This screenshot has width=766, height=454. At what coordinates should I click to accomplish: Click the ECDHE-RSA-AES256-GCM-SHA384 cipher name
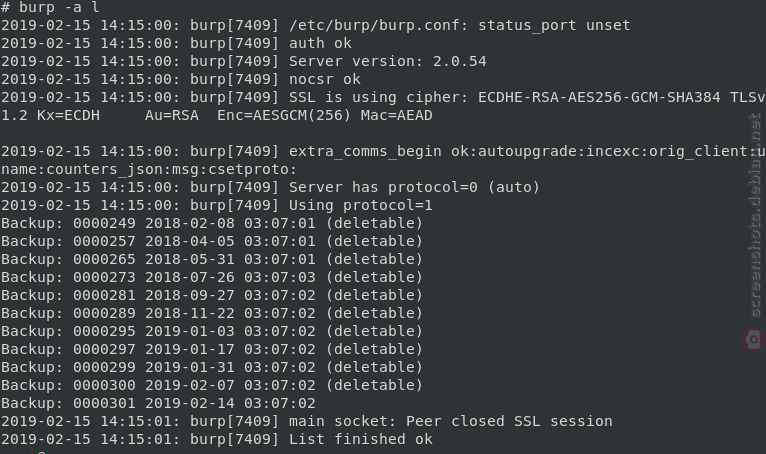coord(599,97)
